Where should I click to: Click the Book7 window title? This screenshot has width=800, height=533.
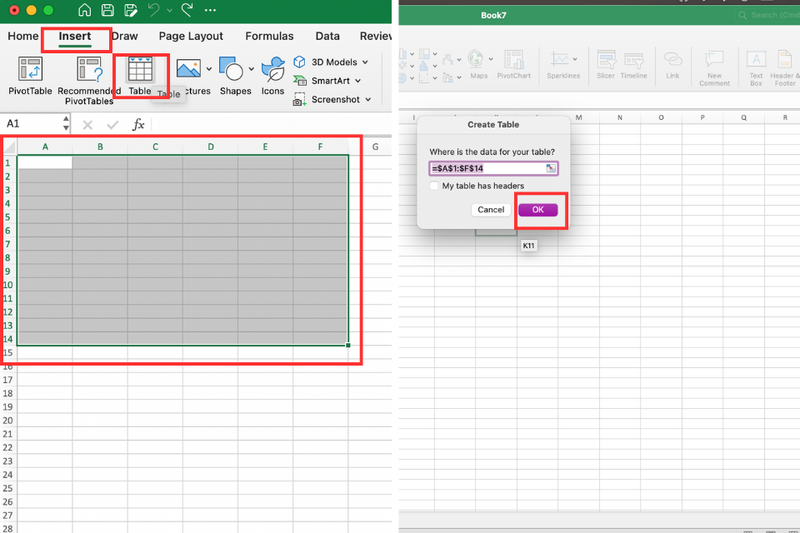tap(493, 15)
